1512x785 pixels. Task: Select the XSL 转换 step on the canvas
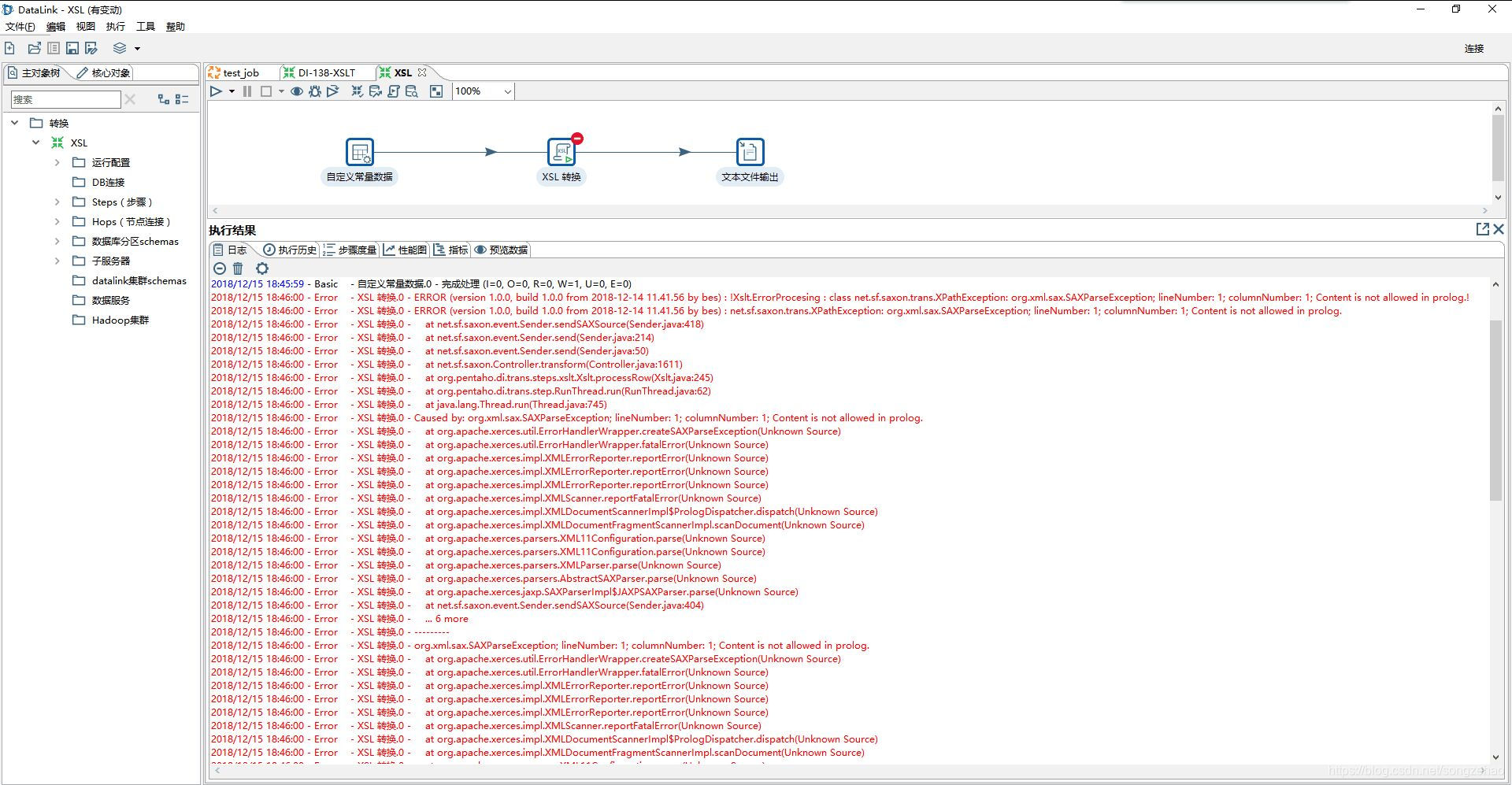(562, 152)
